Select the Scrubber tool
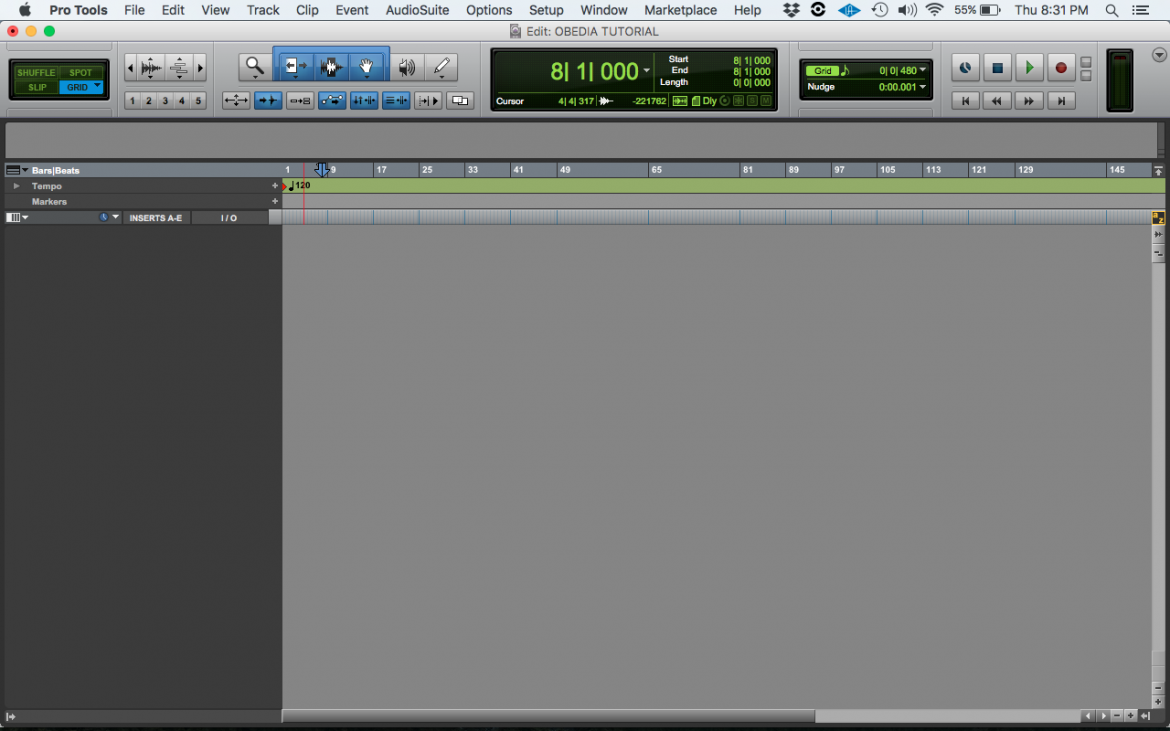Screen dimensions: 1170x731 point(404,67)
